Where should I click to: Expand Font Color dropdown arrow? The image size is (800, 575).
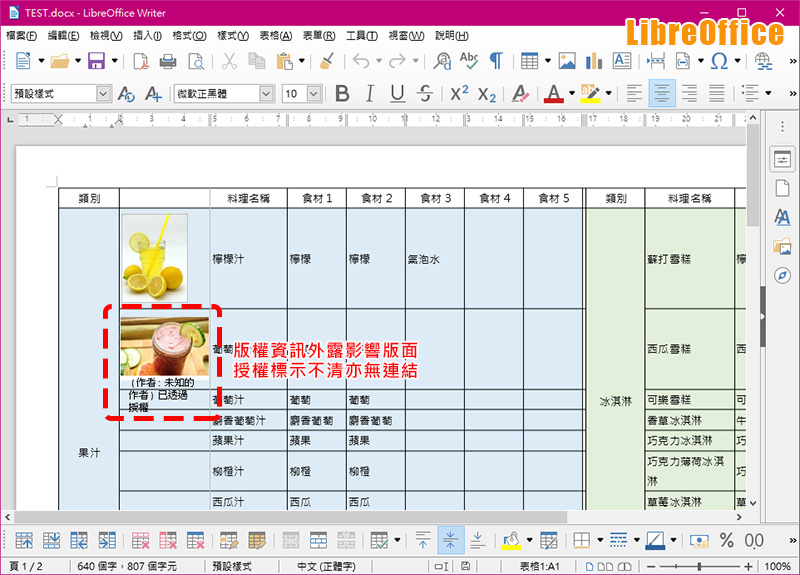572,94
